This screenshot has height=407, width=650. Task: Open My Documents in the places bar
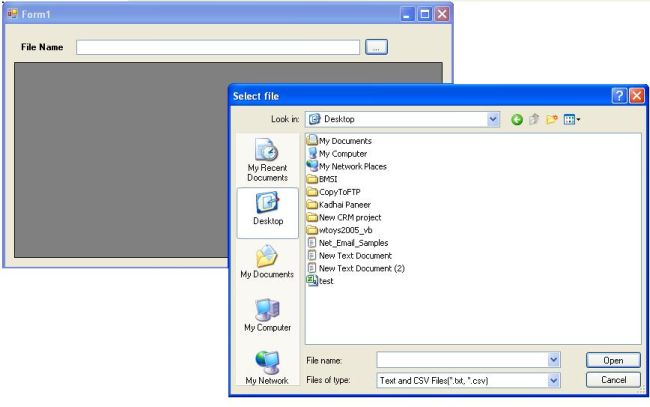(267, 262)
